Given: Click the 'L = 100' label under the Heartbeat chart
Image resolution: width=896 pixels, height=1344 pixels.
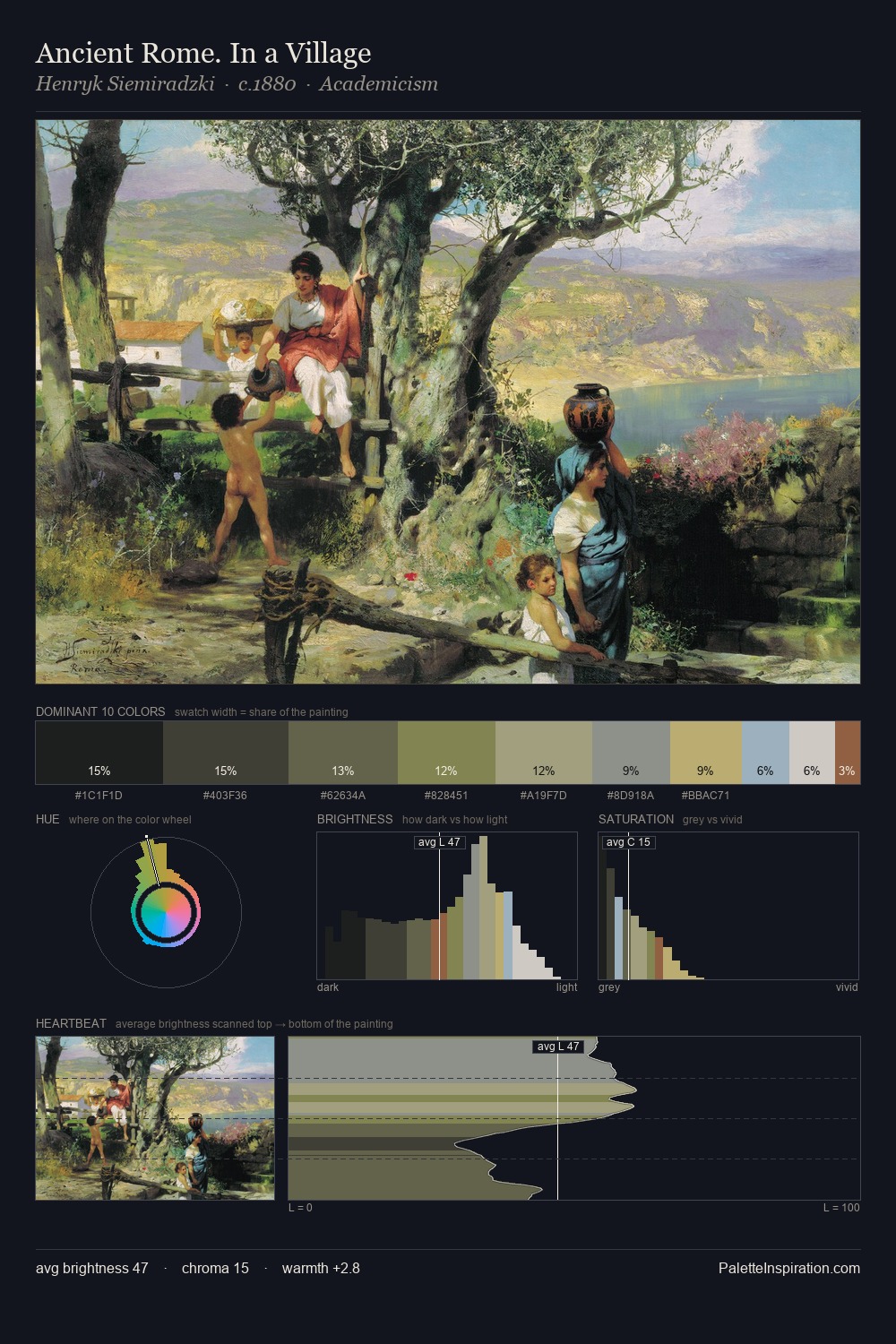Looking at the screenshot, I should click(x=841, y=1208).
